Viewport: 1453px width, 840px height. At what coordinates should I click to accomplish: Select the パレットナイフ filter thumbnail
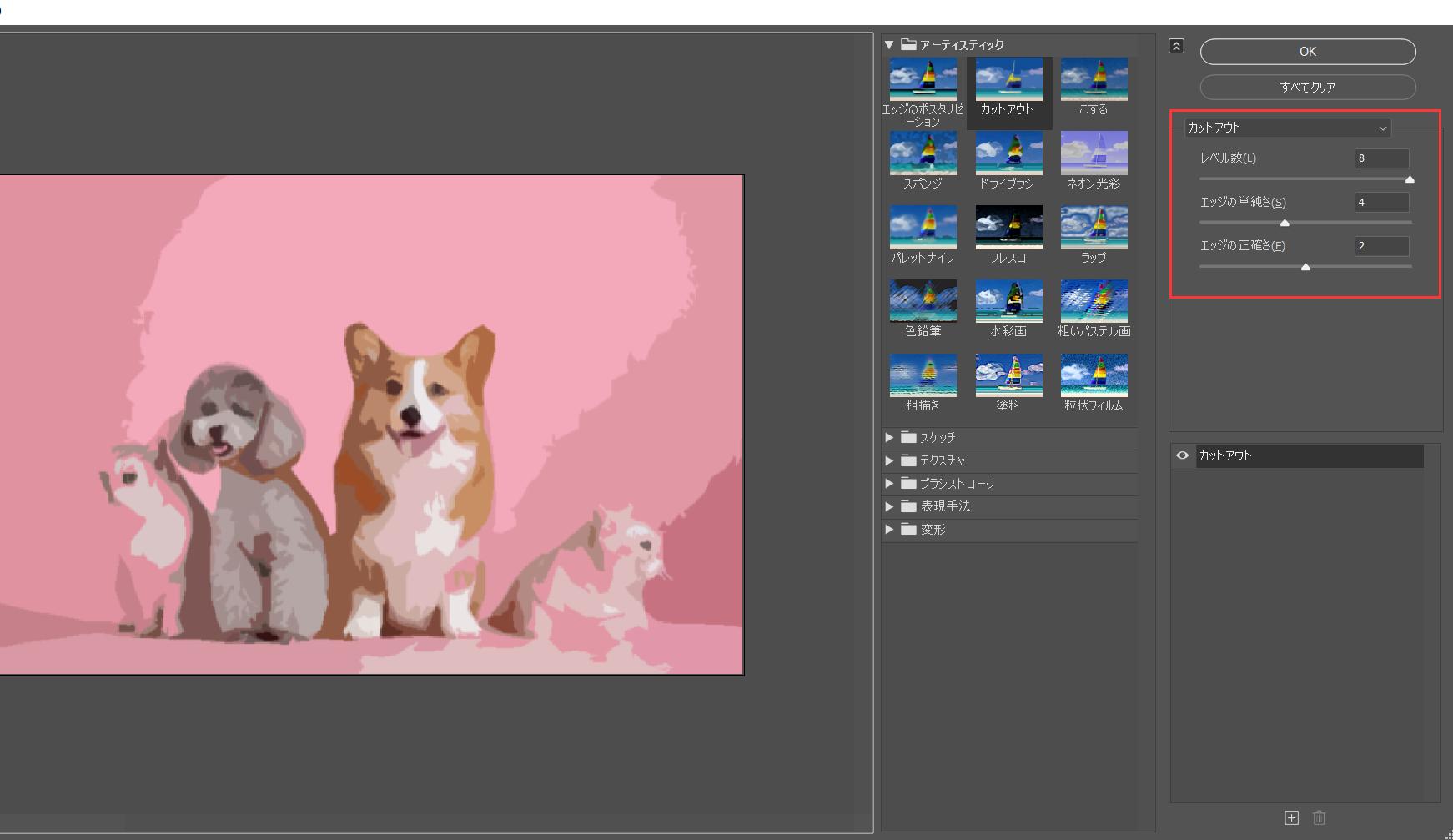[923, 228]
